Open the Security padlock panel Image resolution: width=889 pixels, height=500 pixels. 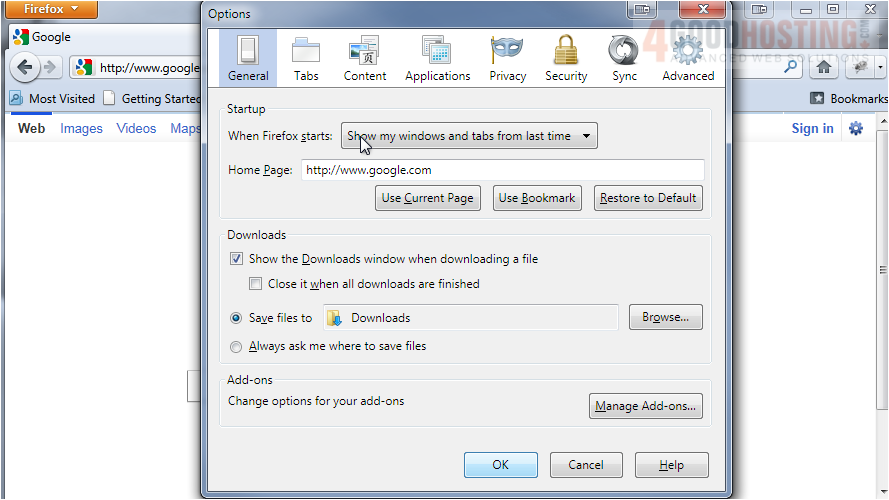566,59
